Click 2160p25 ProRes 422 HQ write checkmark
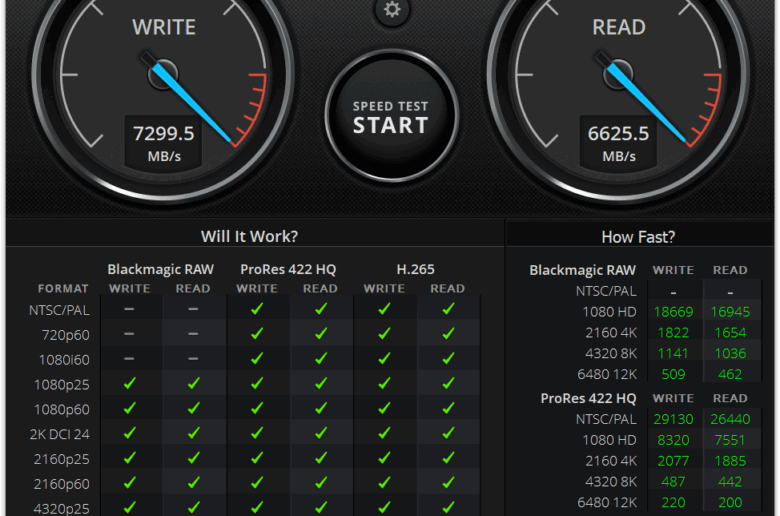The width and height of the screenshot is (780, 516). [257, 458]
